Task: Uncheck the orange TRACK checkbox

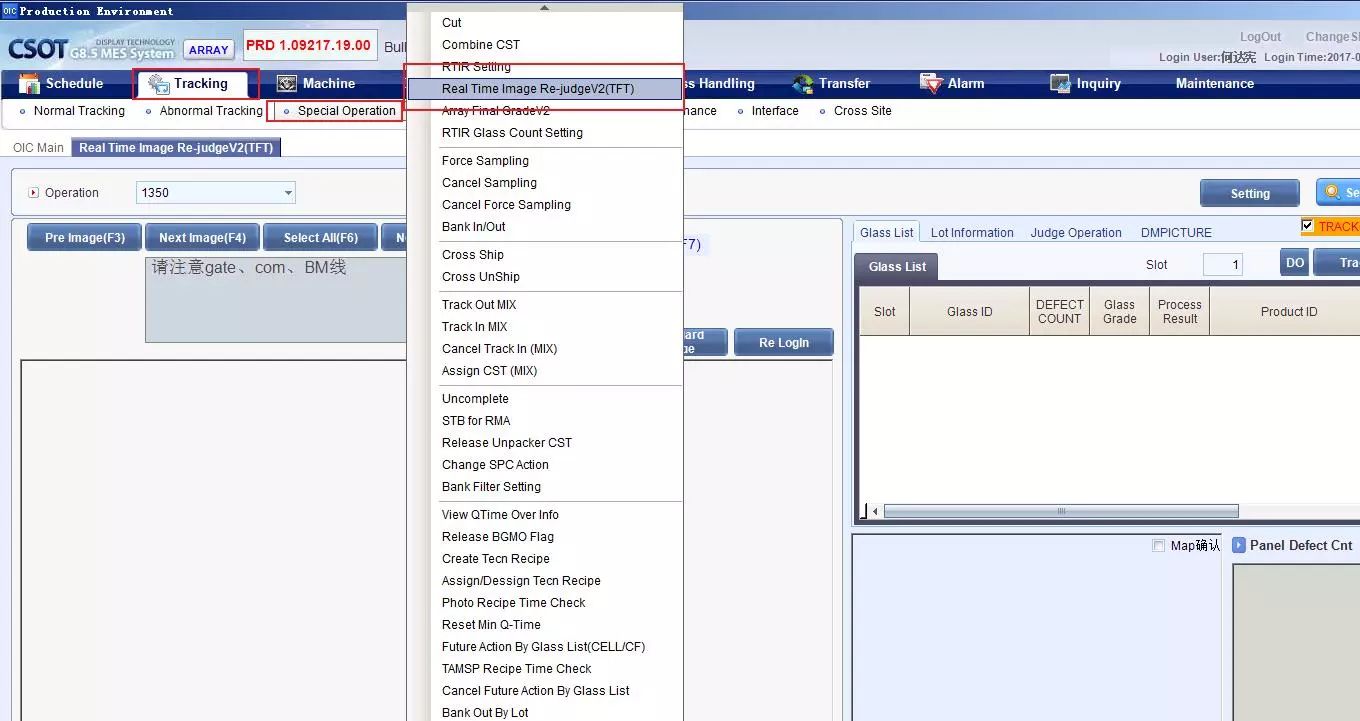Action: (1308, 226)
